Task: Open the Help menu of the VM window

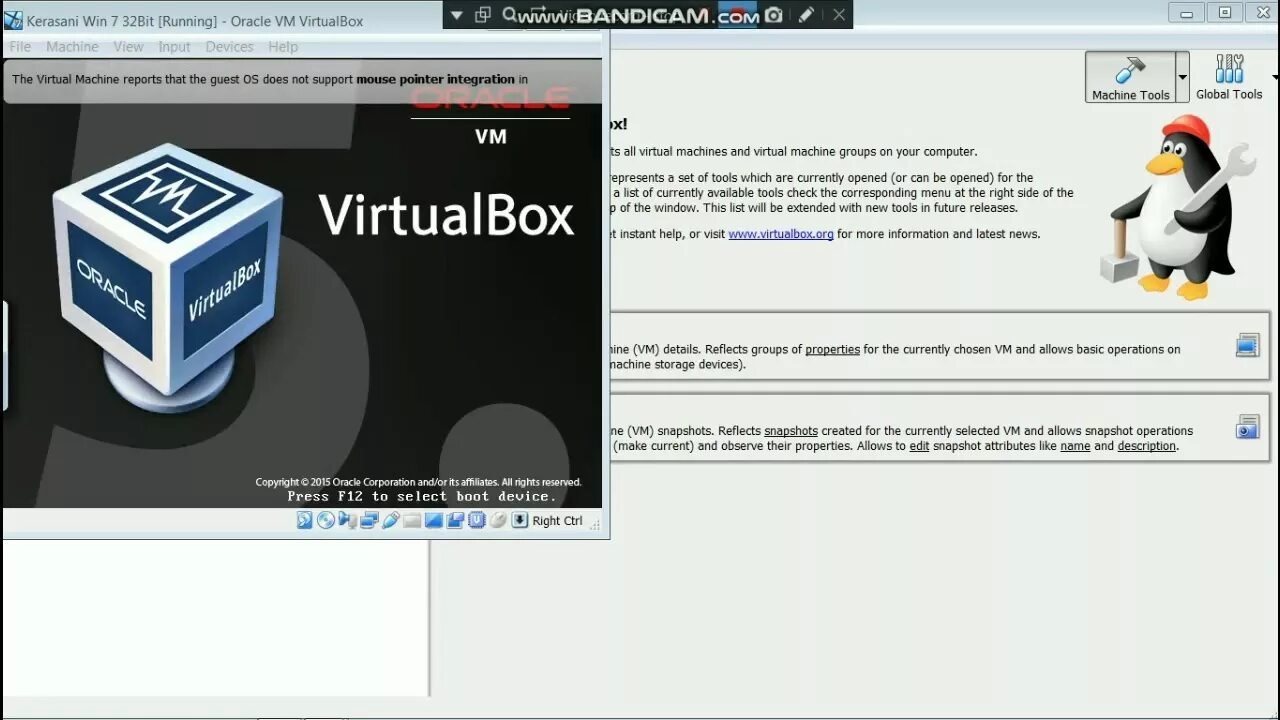Action: (283, 47)
